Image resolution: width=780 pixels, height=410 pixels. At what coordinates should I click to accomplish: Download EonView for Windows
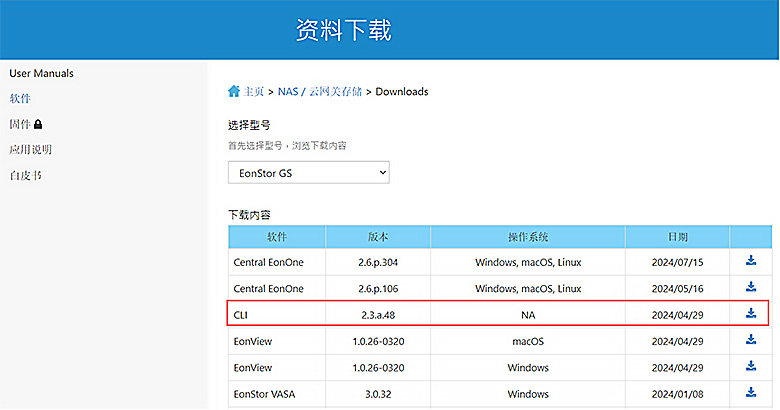(x=751, y=366)
